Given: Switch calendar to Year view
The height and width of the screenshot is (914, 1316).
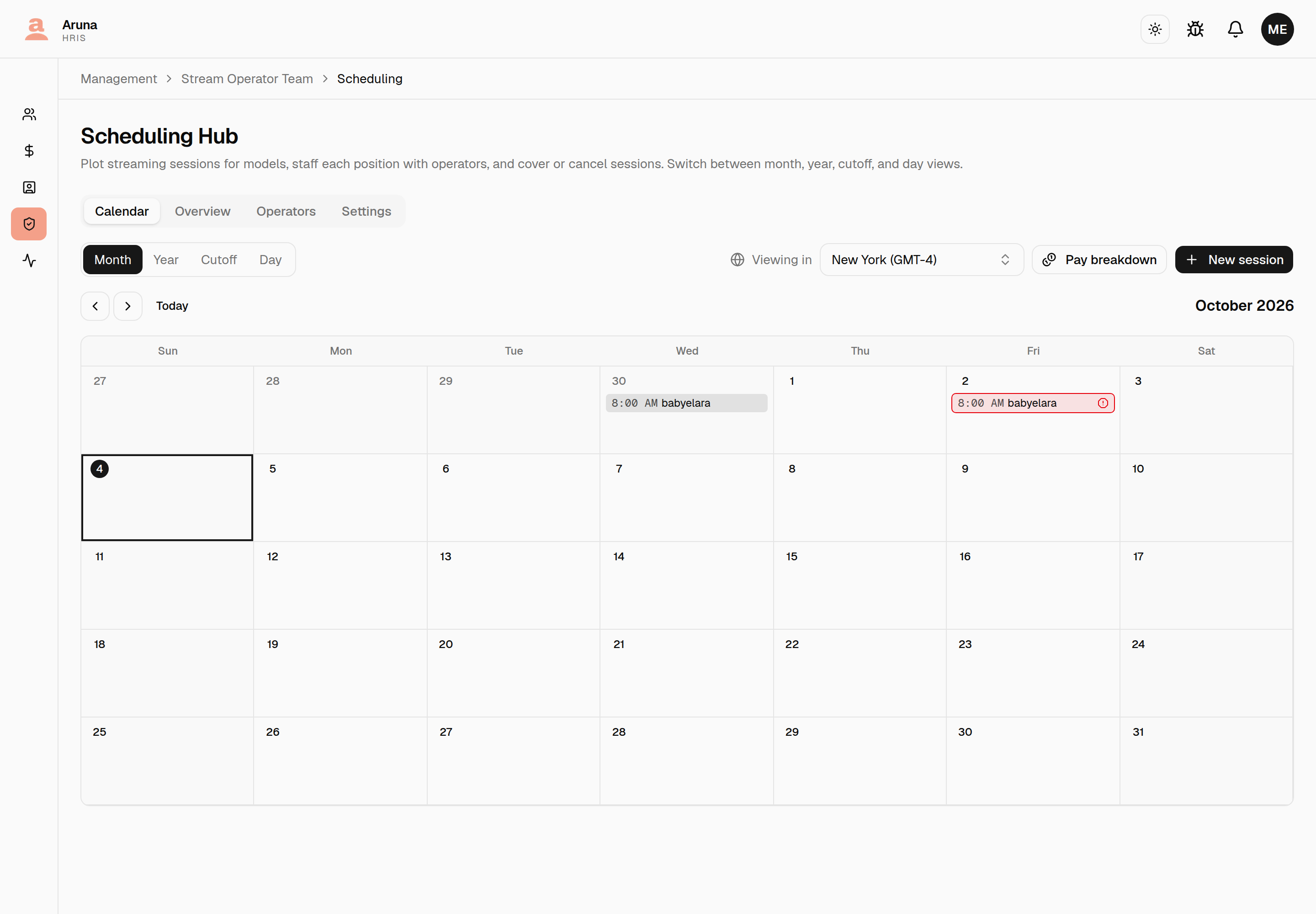Looking at the screenshot, I should click(166, 260).
